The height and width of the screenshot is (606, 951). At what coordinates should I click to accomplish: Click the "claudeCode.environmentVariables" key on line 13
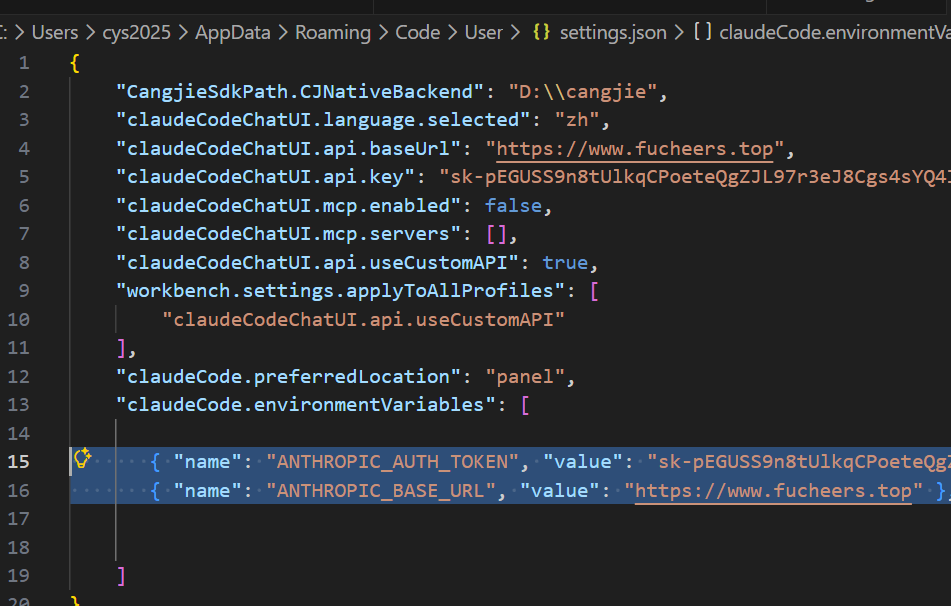[x=306, y=405]
